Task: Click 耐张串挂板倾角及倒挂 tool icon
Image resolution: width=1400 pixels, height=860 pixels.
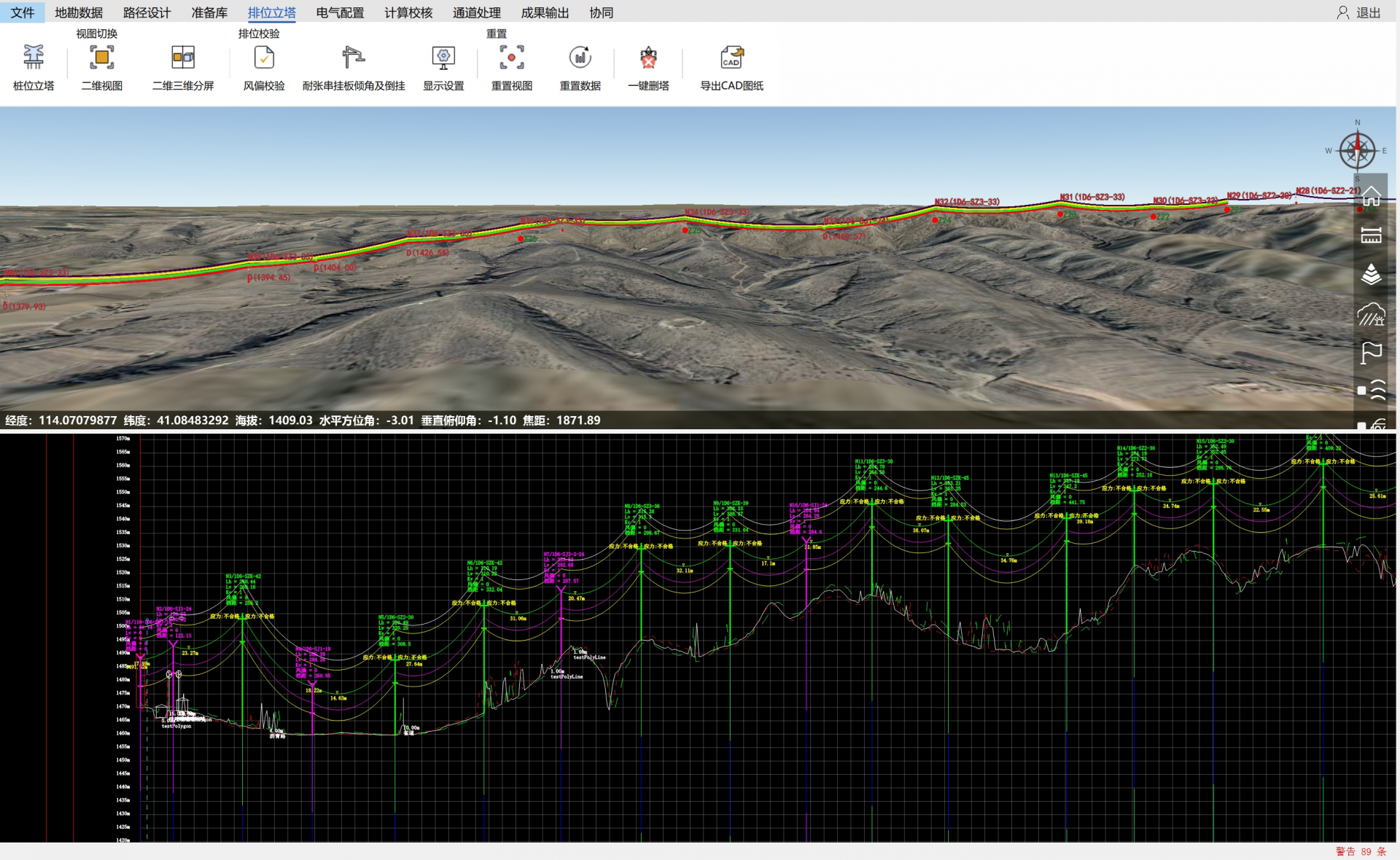Action: (x=353, y=58)
